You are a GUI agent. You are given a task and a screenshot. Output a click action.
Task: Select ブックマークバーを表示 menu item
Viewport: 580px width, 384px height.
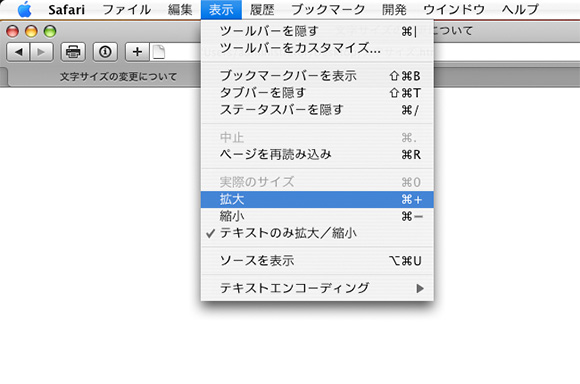click(317, 76)
